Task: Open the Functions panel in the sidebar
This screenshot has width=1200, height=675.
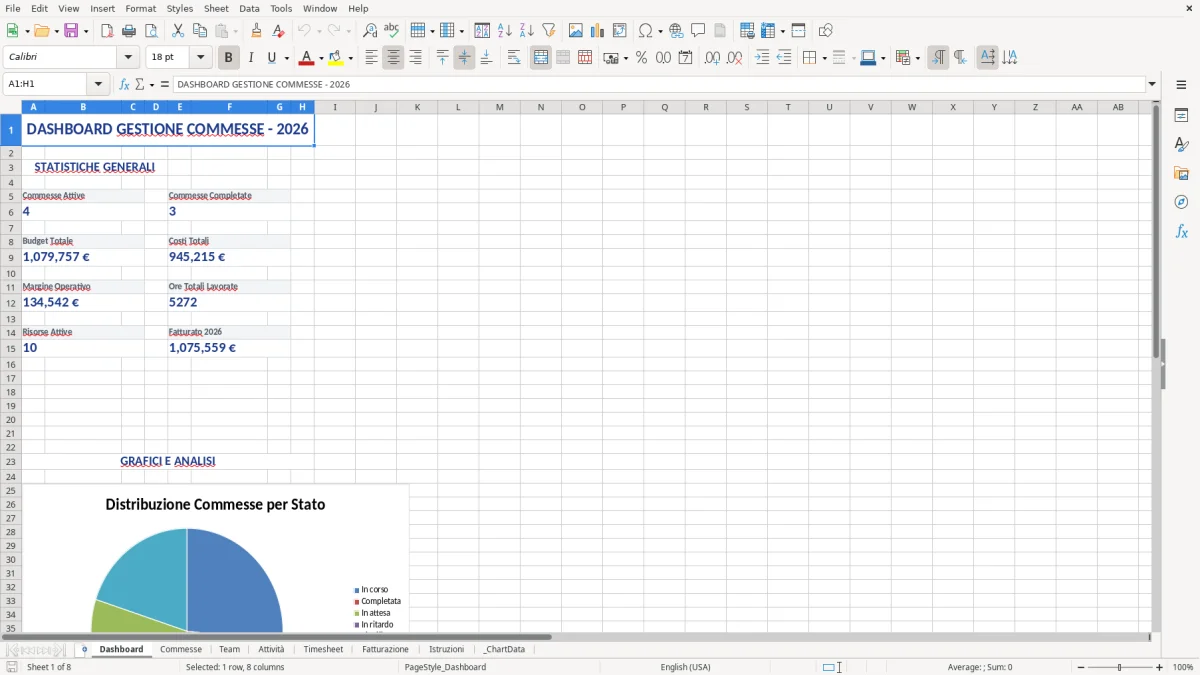Action: [x=1181, y=231]
